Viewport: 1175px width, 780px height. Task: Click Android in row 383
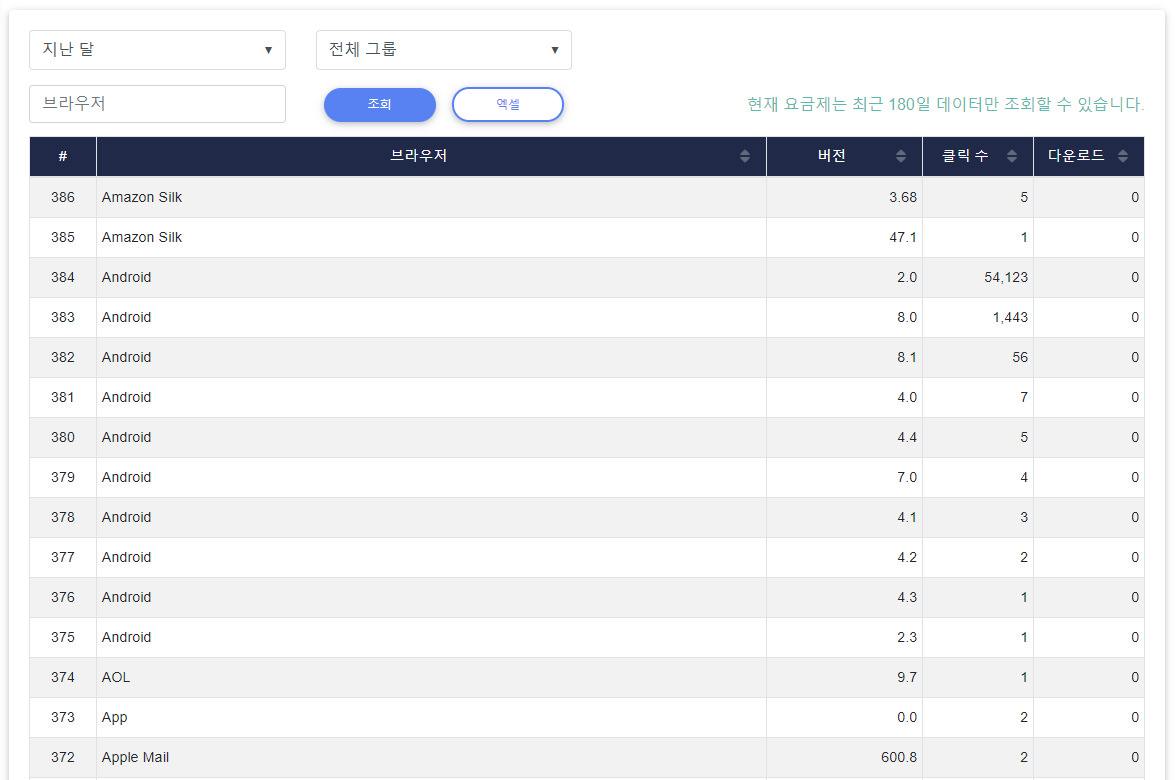126,317
